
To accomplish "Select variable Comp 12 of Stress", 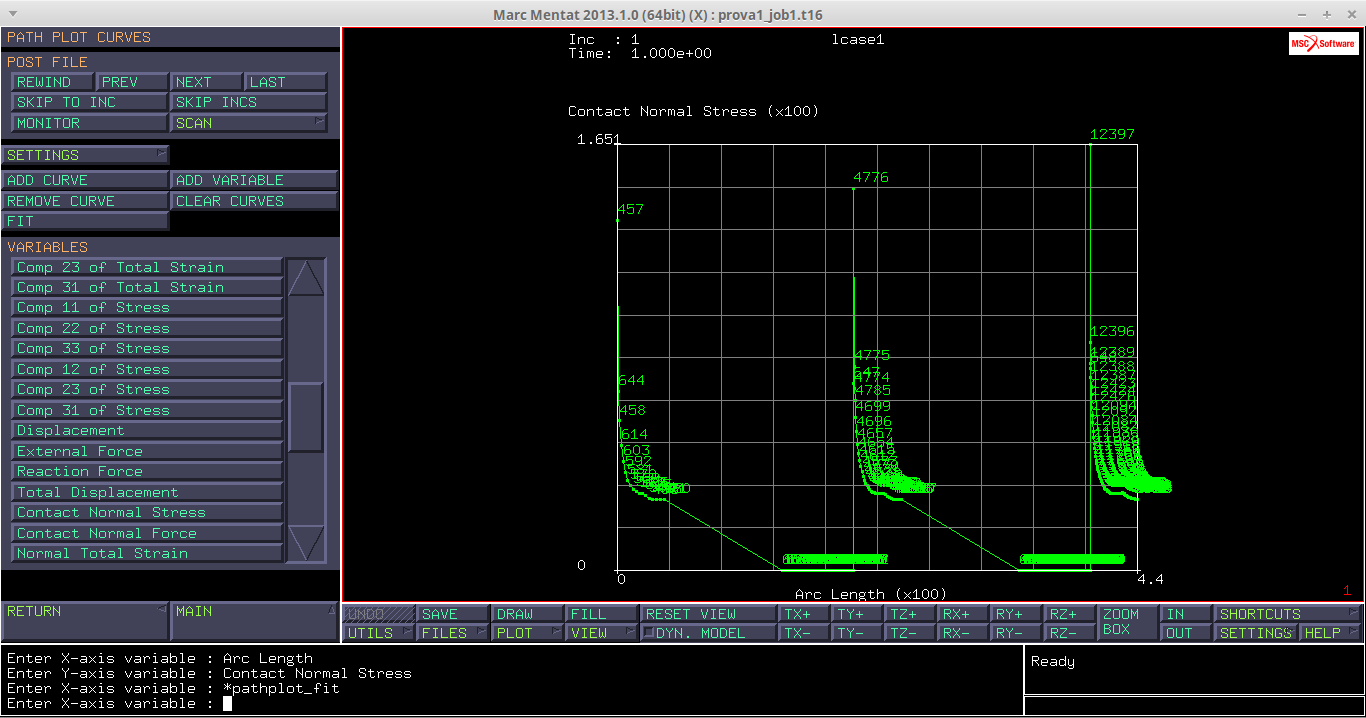I will [x=148, y=369].
